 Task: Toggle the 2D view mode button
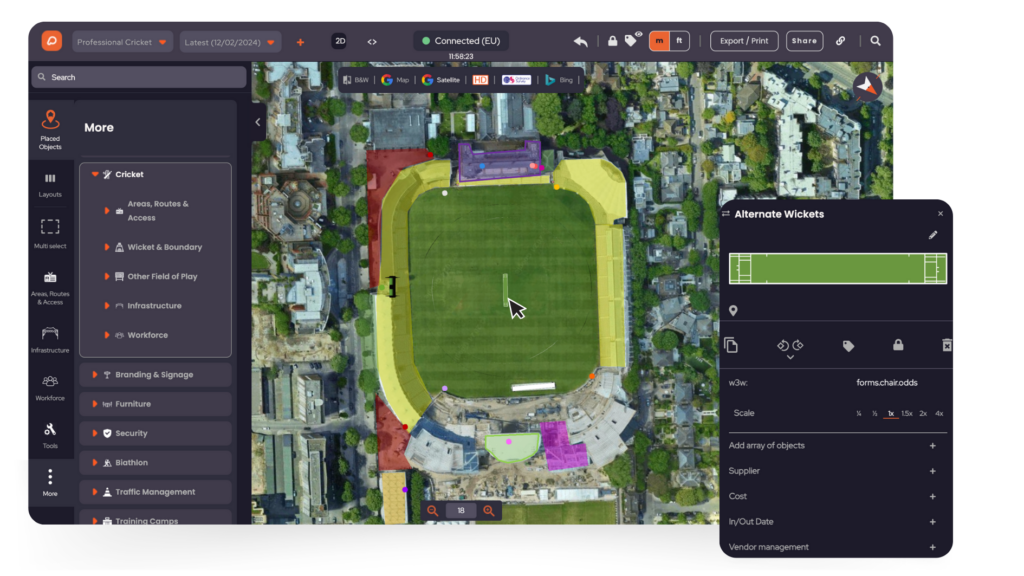pos(340,41)
